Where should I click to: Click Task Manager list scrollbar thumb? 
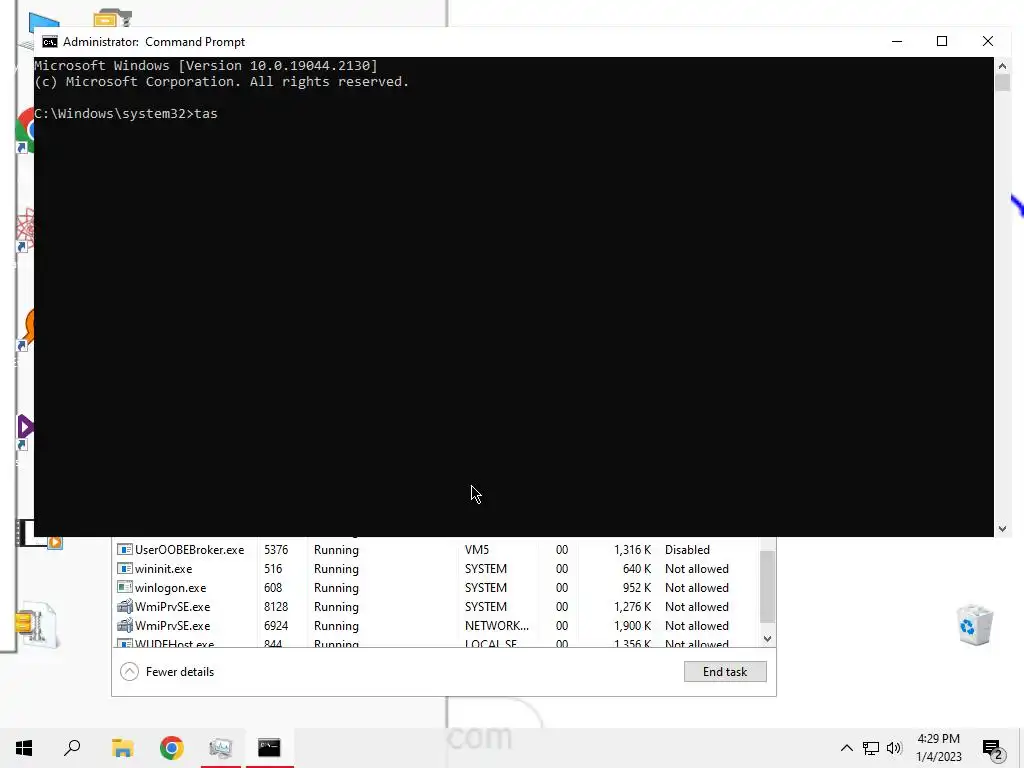[767, 586]
